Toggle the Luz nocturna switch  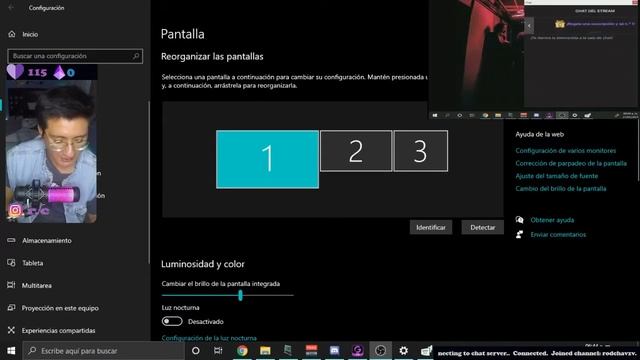point(172,321)
